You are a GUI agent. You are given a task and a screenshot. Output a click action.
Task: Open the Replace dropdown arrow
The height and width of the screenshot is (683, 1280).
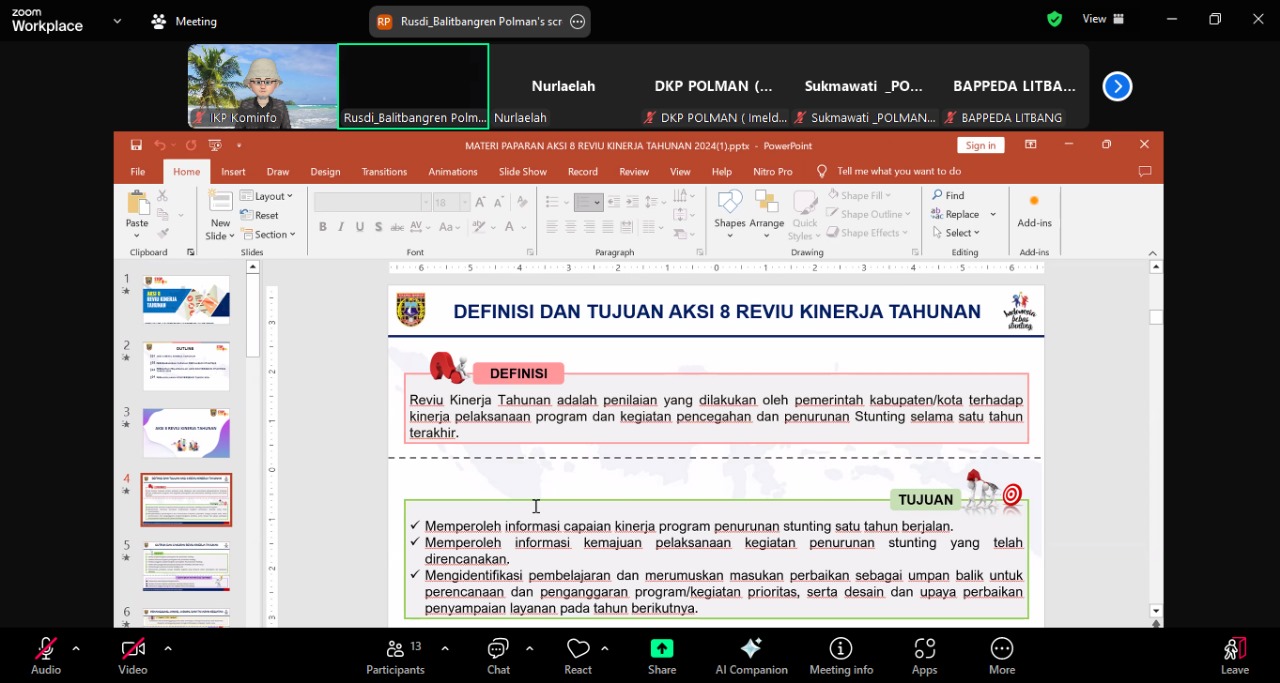[x=993, y=214]
